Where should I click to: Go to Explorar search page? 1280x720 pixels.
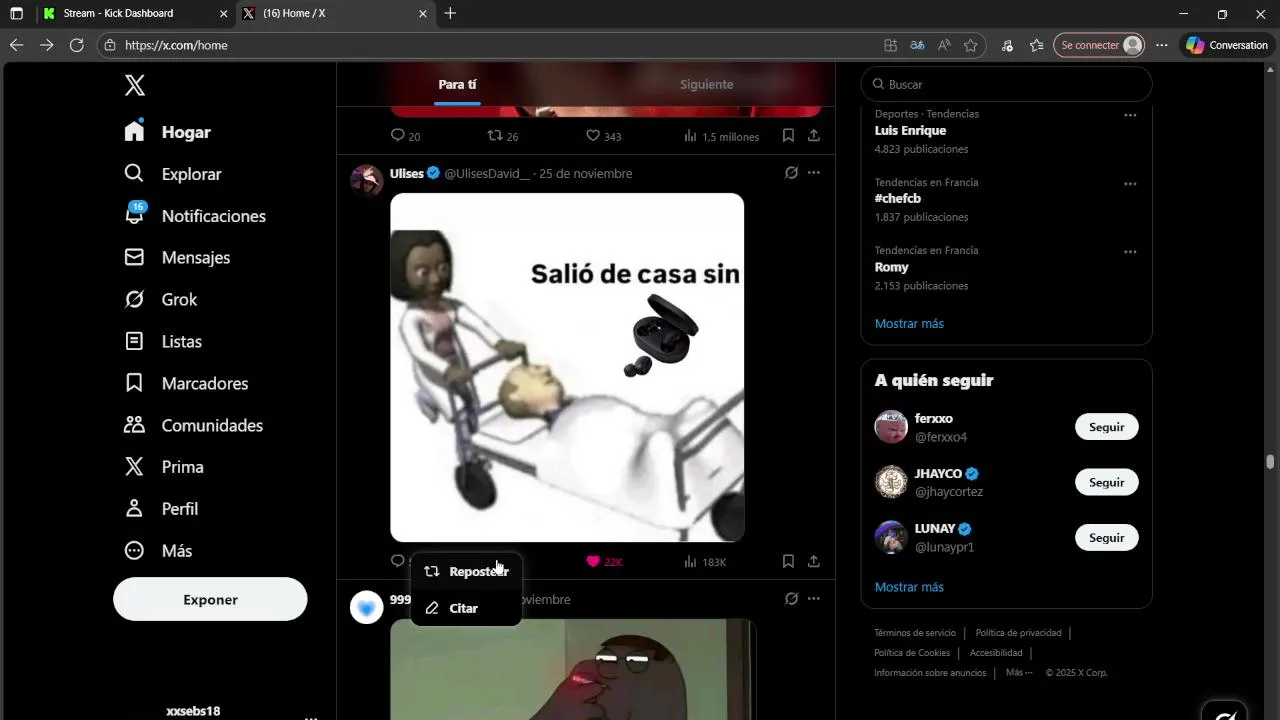(x=173, y=174)
